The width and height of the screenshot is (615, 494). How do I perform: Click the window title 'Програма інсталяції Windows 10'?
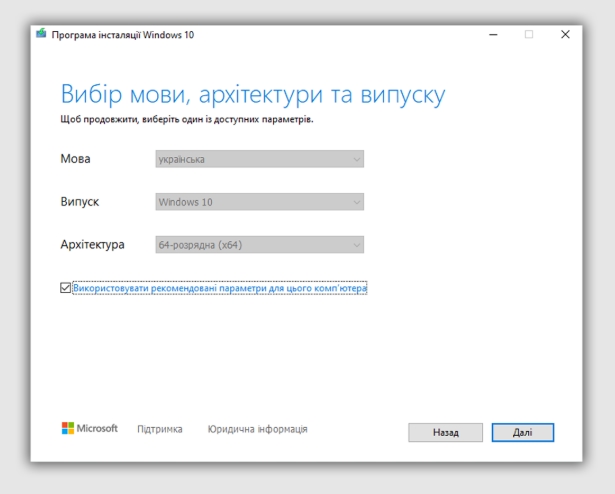[123, 35]
